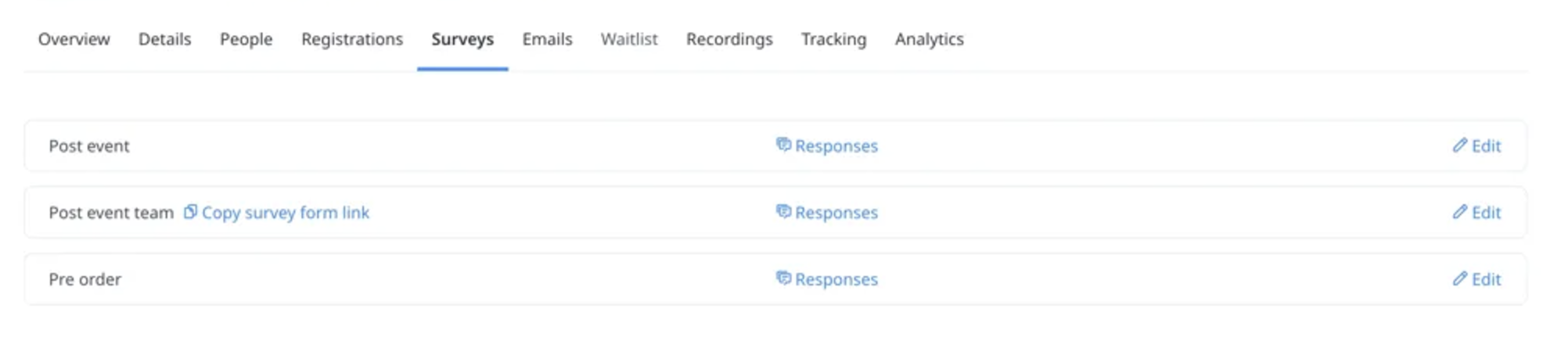The height and width of the screenshot is (352, 1568).
Task: Click the responses icon for Post event
Action: pos(783,145)
